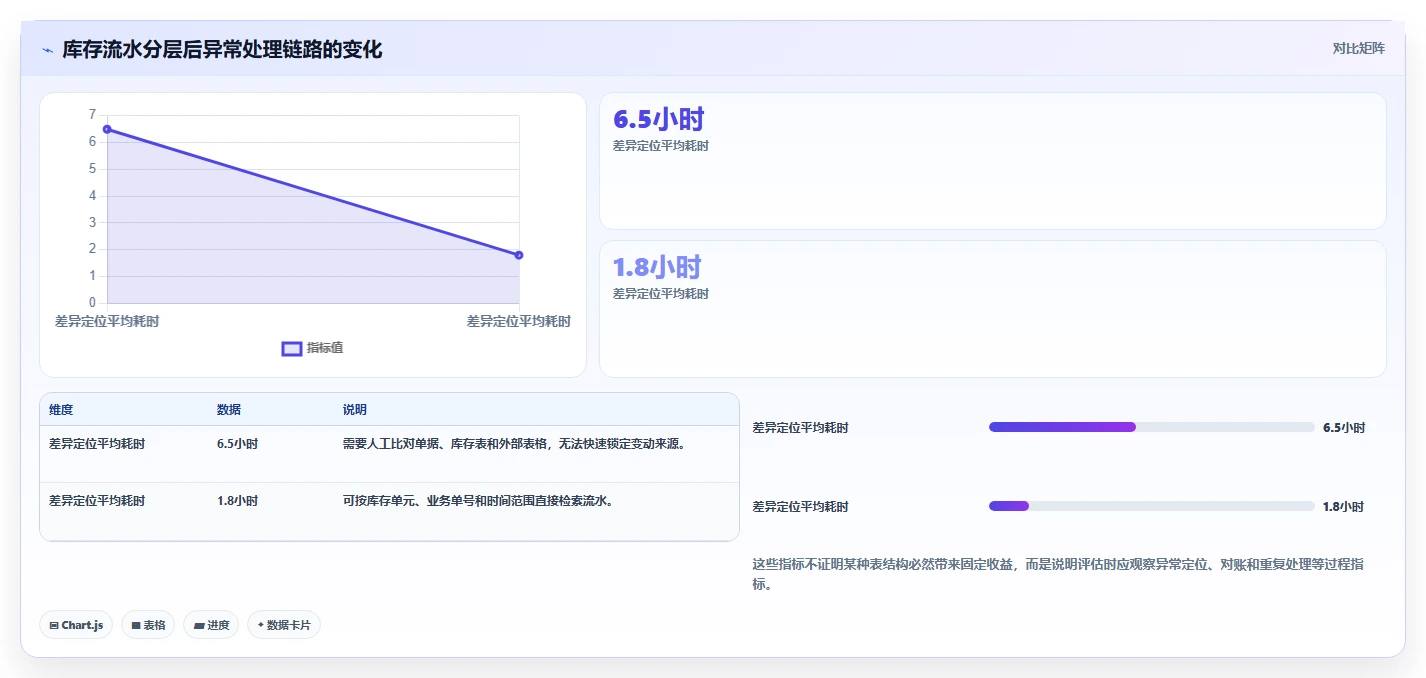Click the title 库存流水分层后异常处理链路的变化
Image resolution: width=1426 pixels, height=678 pixels.
point(222,49)
